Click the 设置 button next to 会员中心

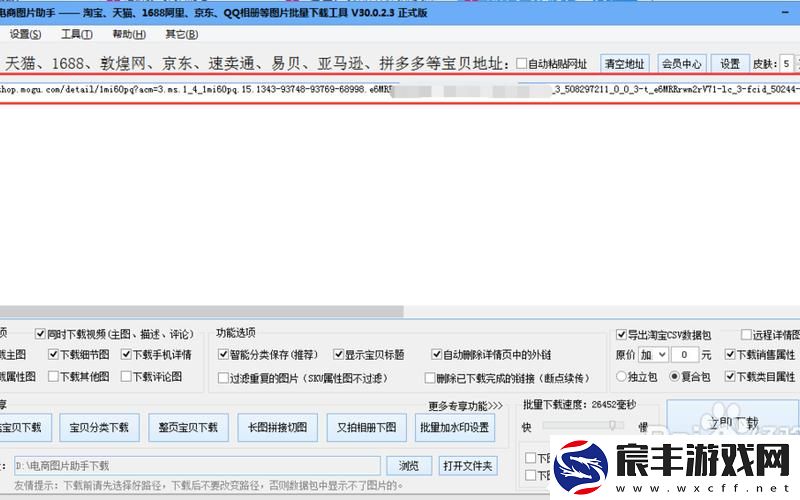point(730,64)
